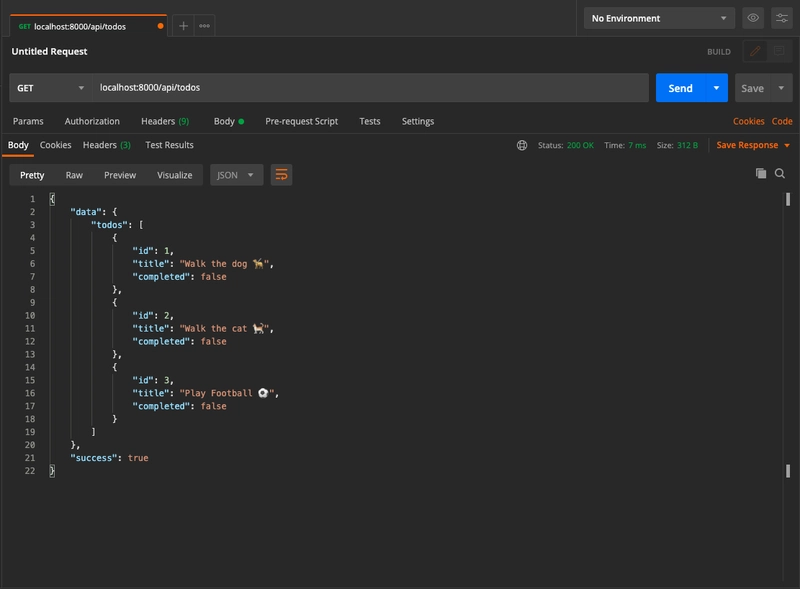800x589 pixels.
Task: Open the Cookies link
Action: (748, 121)
